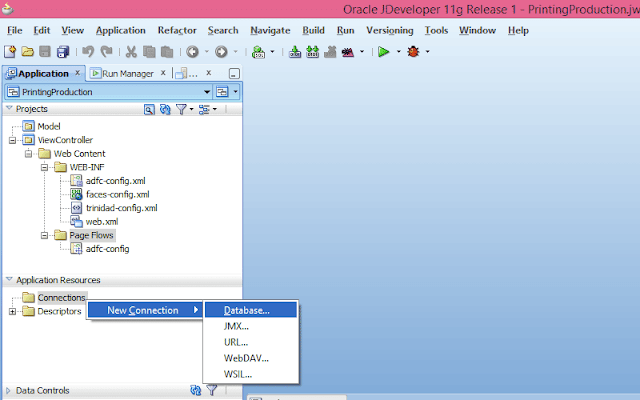The image size is (640, 400).
Task: Open the Navigate menu
Action: (270, 30)
